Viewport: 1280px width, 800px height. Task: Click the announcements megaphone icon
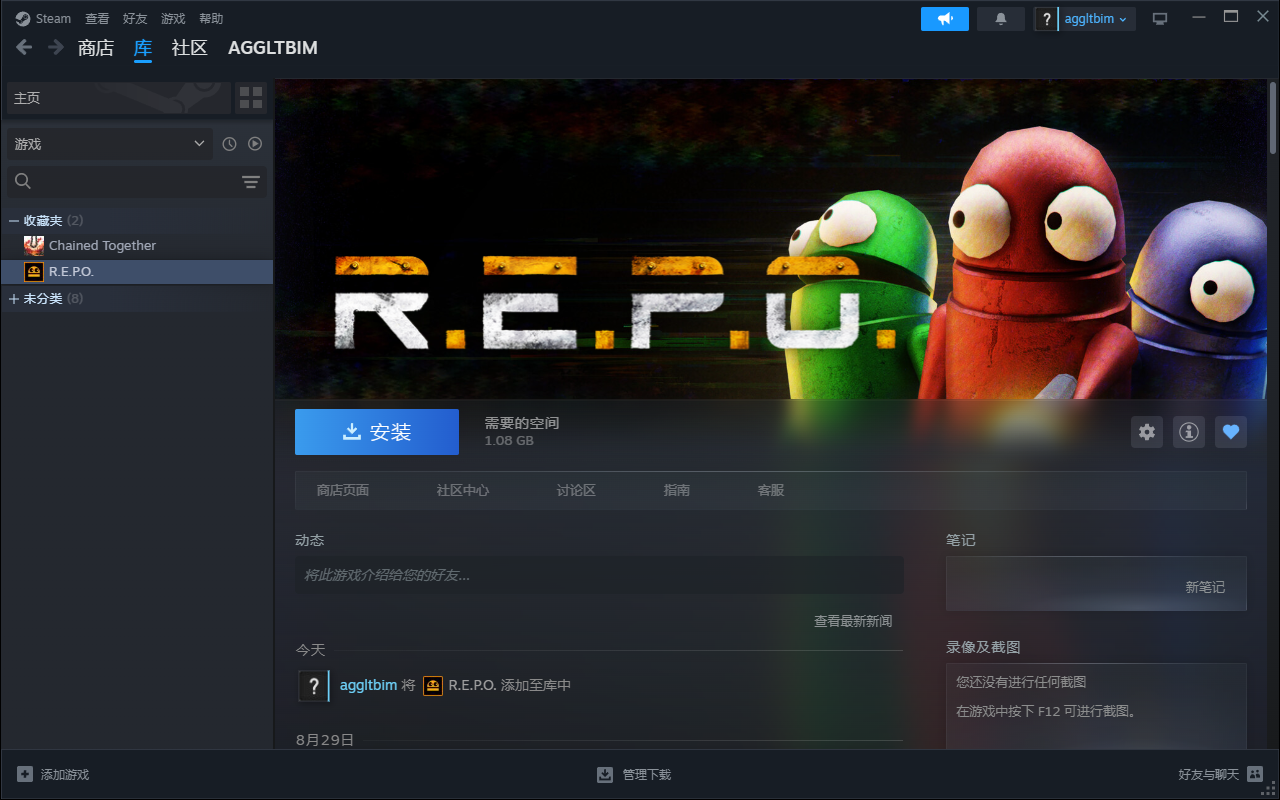click(944, 19)
